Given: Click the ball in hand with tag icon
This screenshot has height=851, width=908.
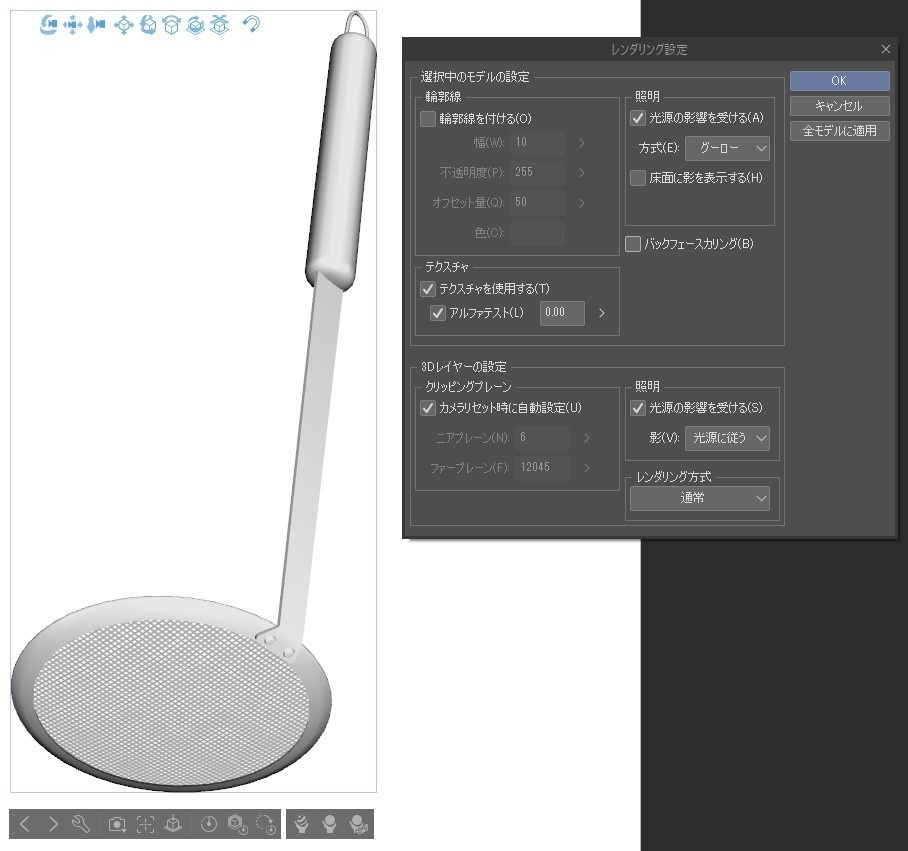Looking at the screenshot, I should (358, 824).
